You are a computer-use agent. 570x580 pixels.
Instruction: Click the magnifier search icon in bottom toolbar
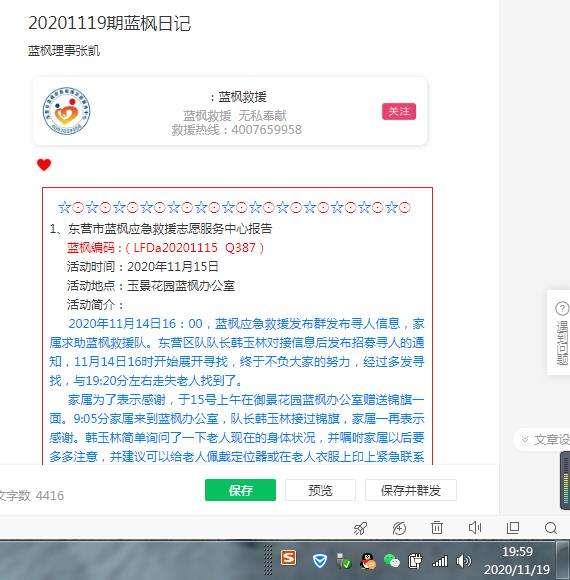(551, 528)
